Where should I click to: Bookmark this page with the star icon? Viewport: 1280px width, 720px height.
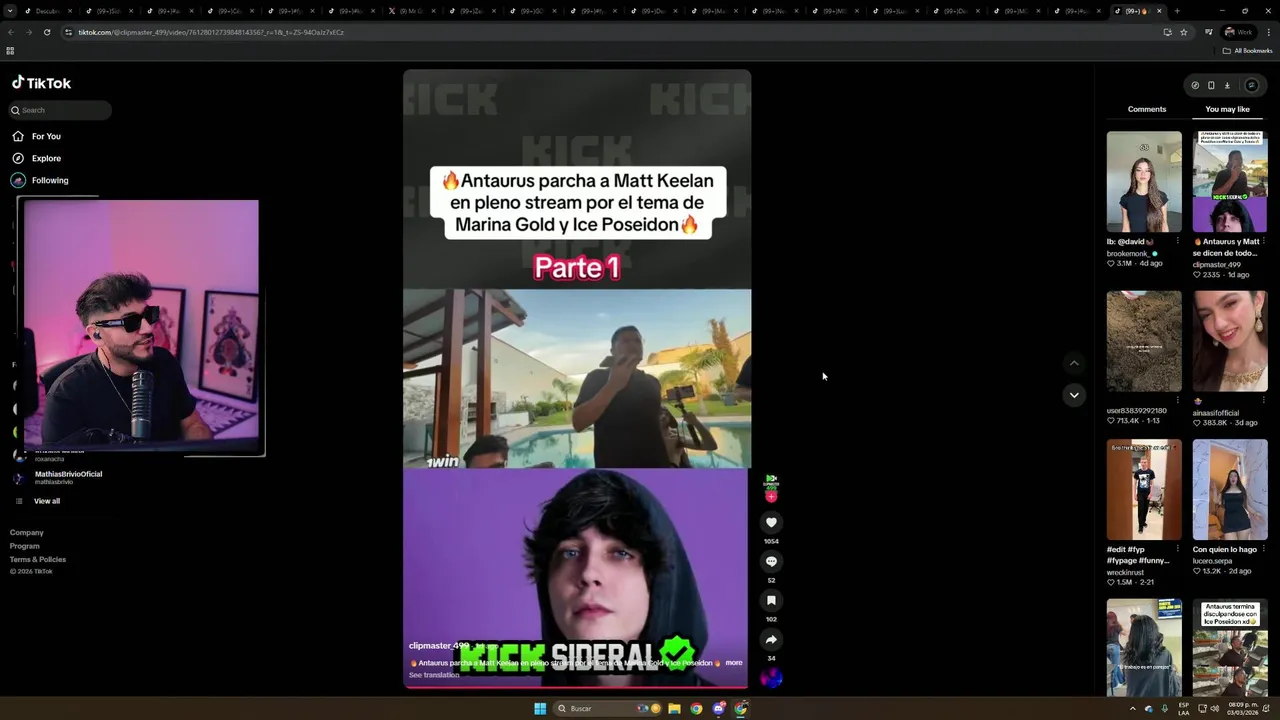pyautogui.click(x=1184, y=32)
